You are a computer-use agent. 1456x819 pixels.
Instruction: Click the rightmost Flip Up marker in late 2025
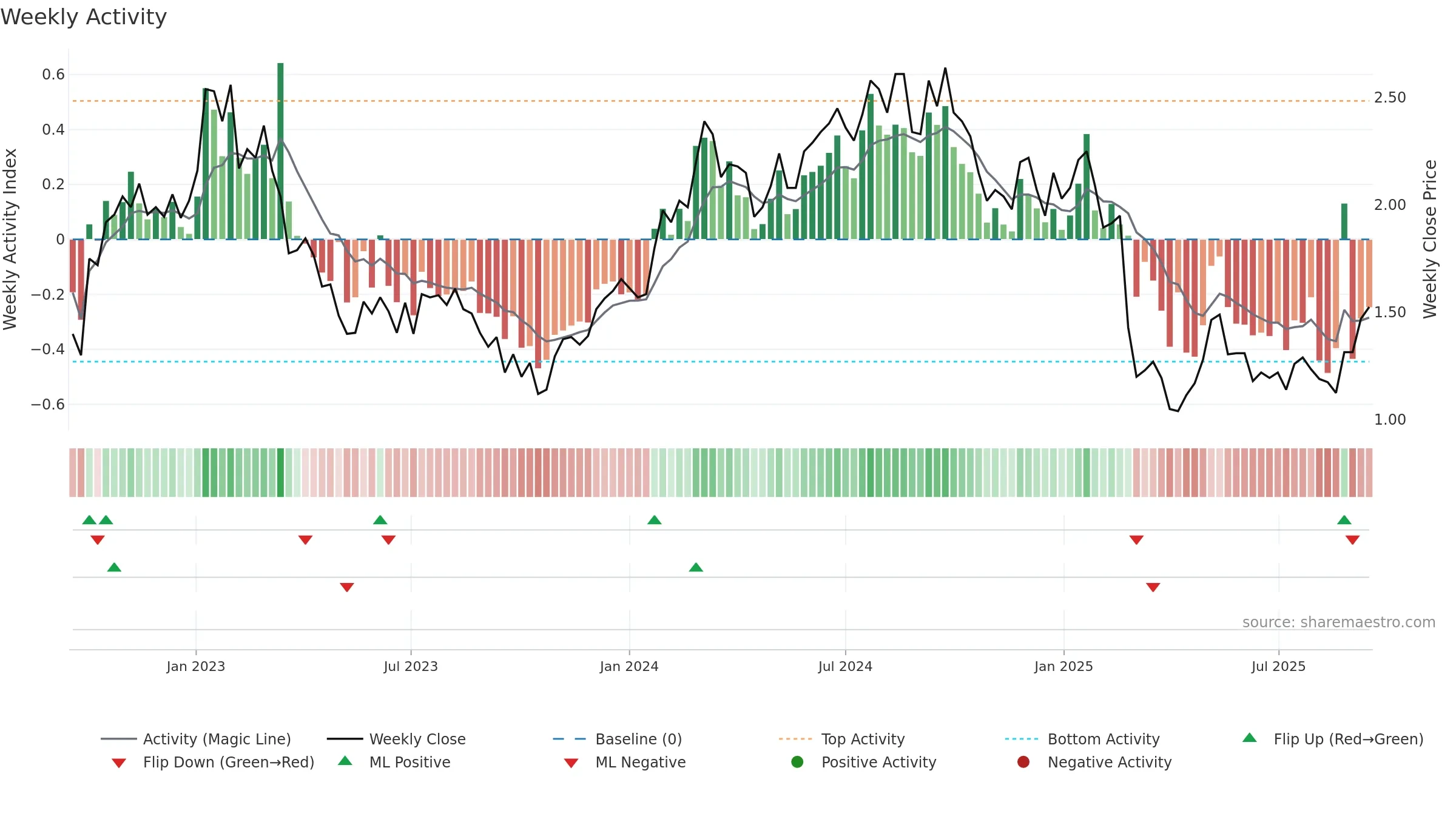[x=1344, y=520]
